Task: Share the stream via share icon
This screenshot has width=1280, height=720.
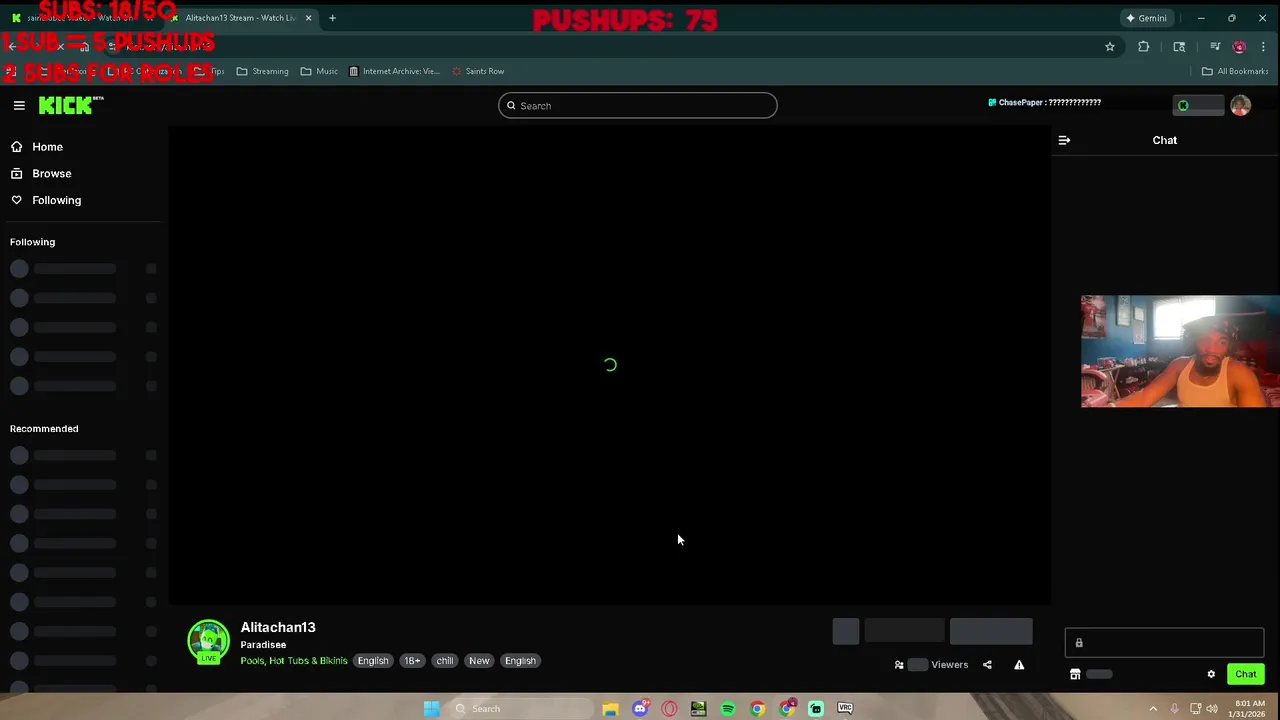Action: click(x=987, y=665)
